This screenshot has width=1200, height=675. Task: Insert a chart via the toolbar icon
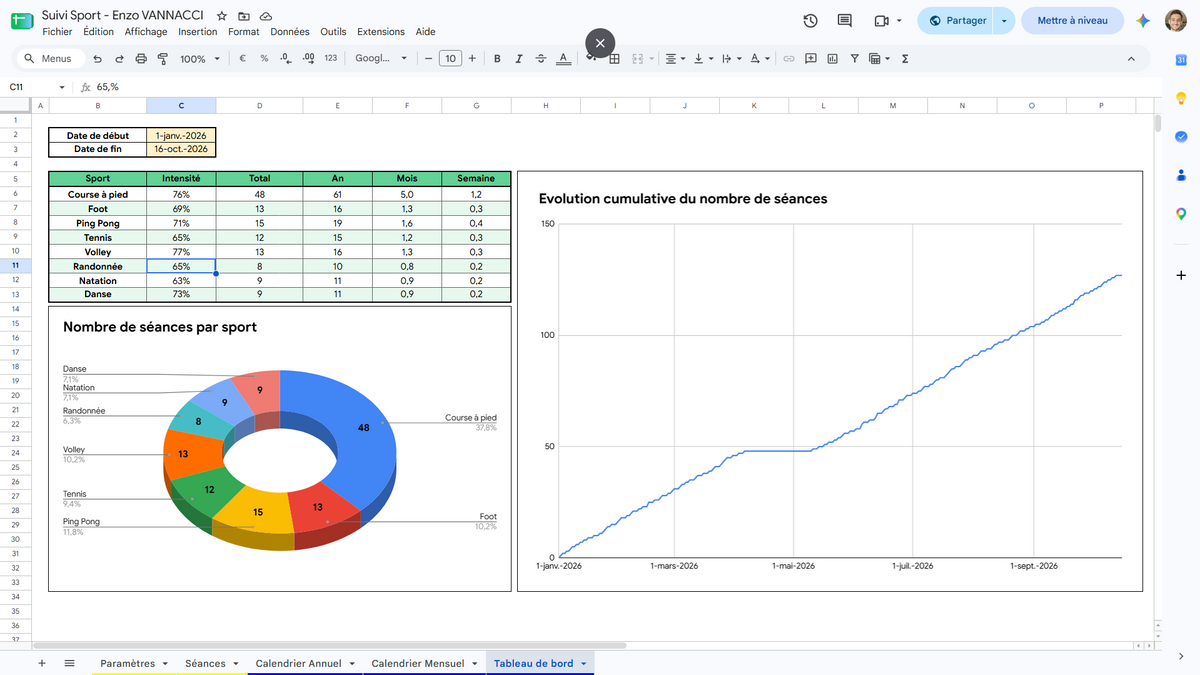(832, 59)
